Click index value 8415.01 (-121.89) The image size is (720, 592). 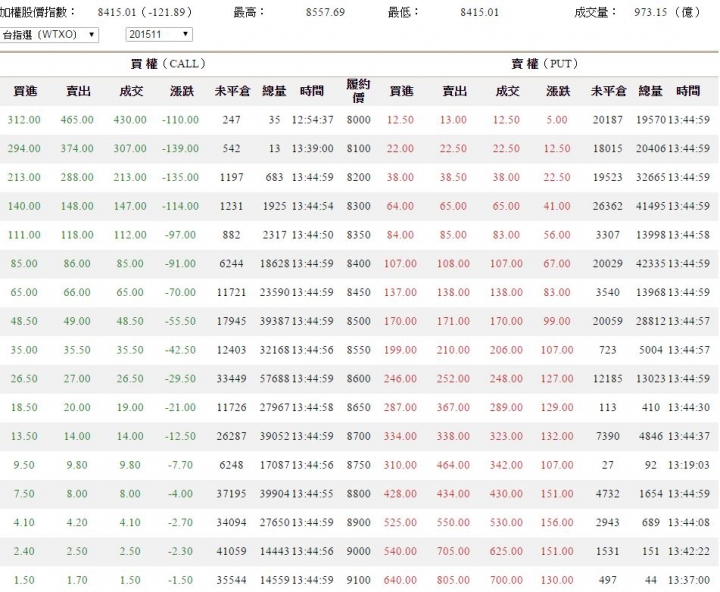coord(145,12)
